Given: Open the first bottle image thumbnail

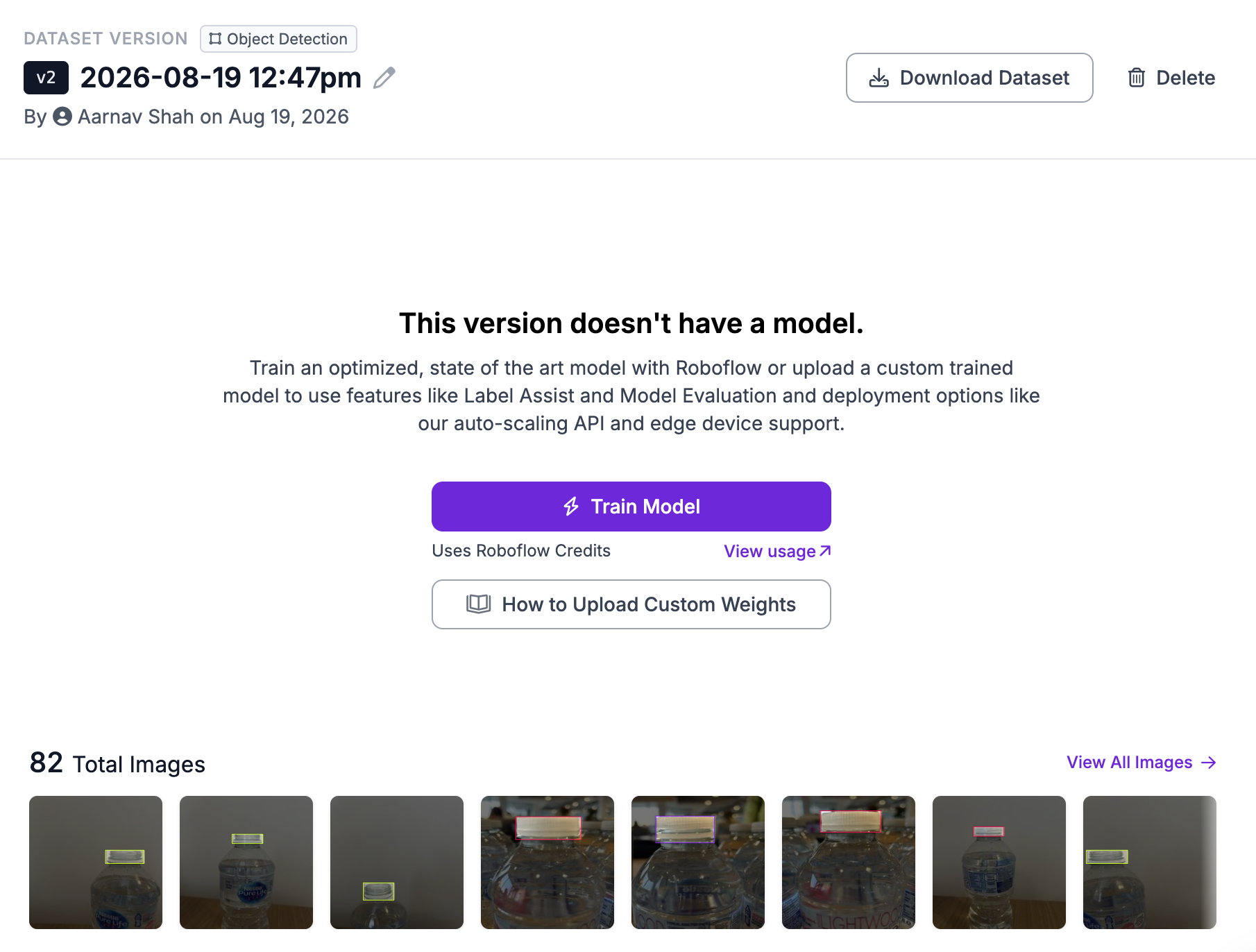Looking at the screenshot, I should click(x=96, y=862).
